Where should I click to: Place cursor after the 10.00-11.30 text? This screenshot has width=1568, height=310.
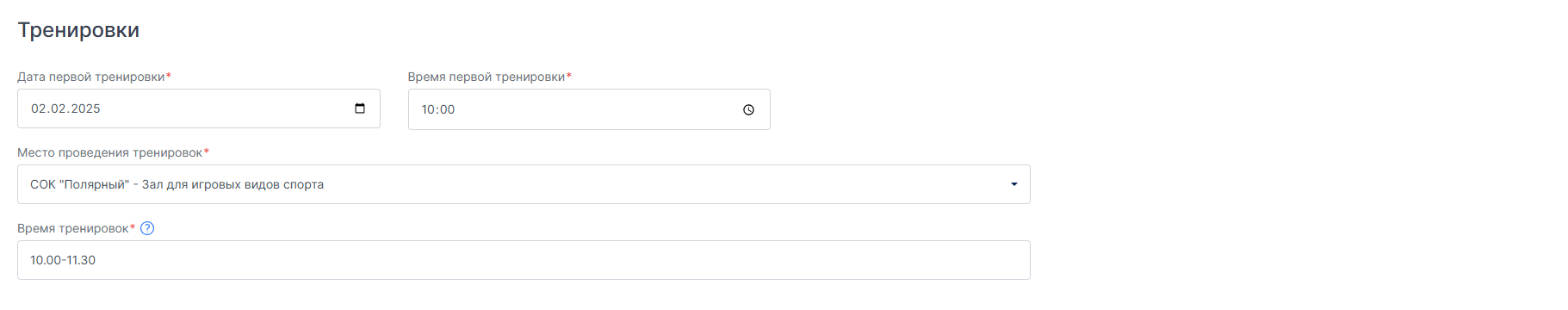[97, 260]
